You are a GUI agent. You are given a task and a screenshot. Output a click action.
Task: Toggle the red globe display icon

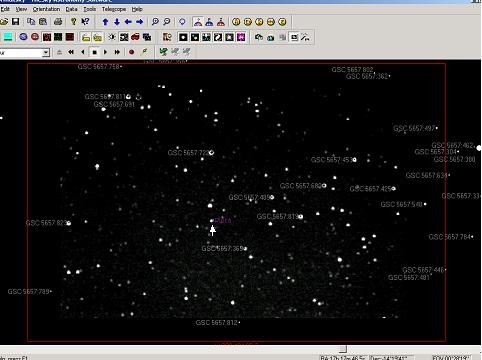click(x=35, y=37)
